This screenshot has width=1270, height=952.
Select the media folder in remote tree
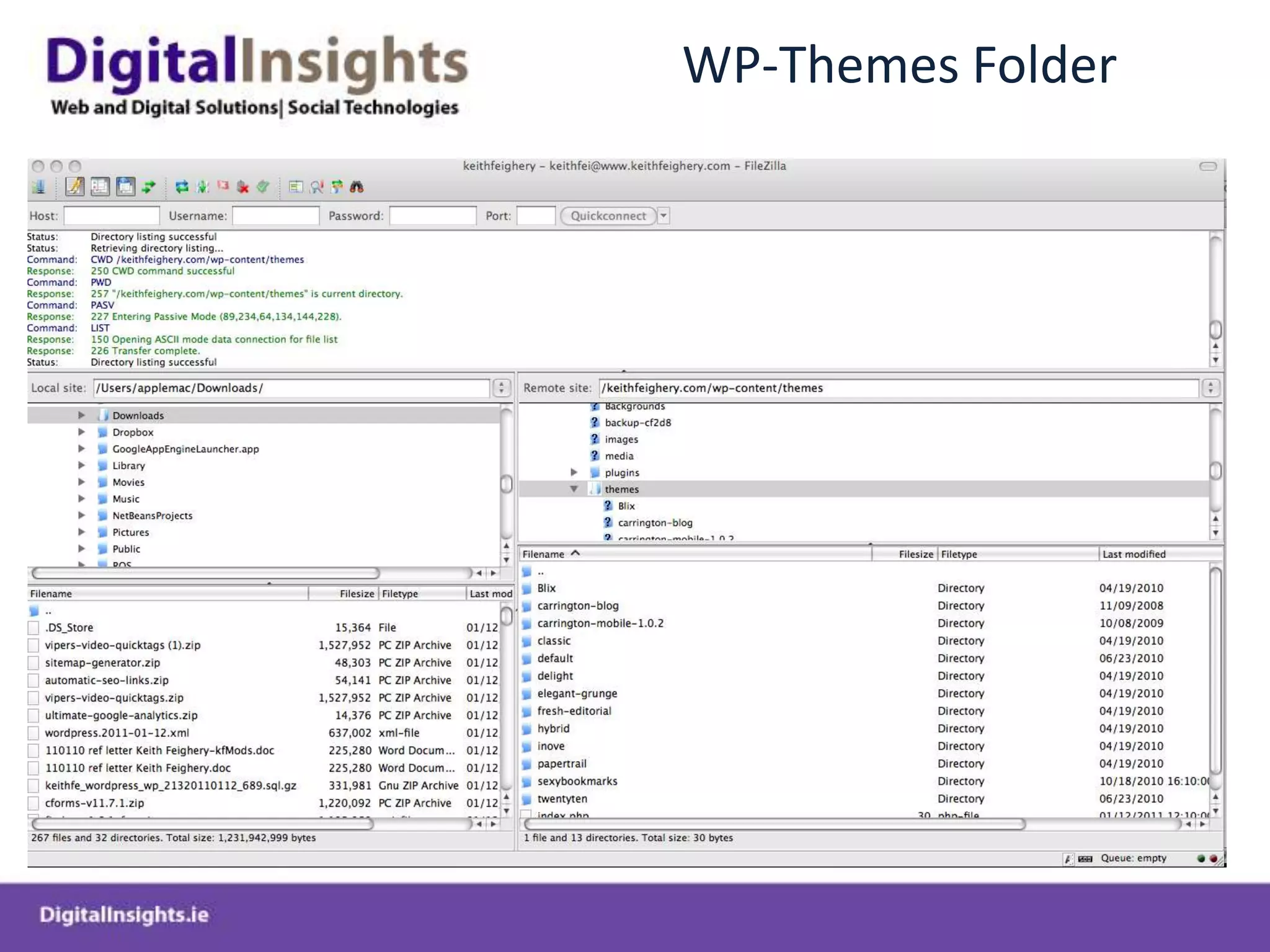point(619,456)
